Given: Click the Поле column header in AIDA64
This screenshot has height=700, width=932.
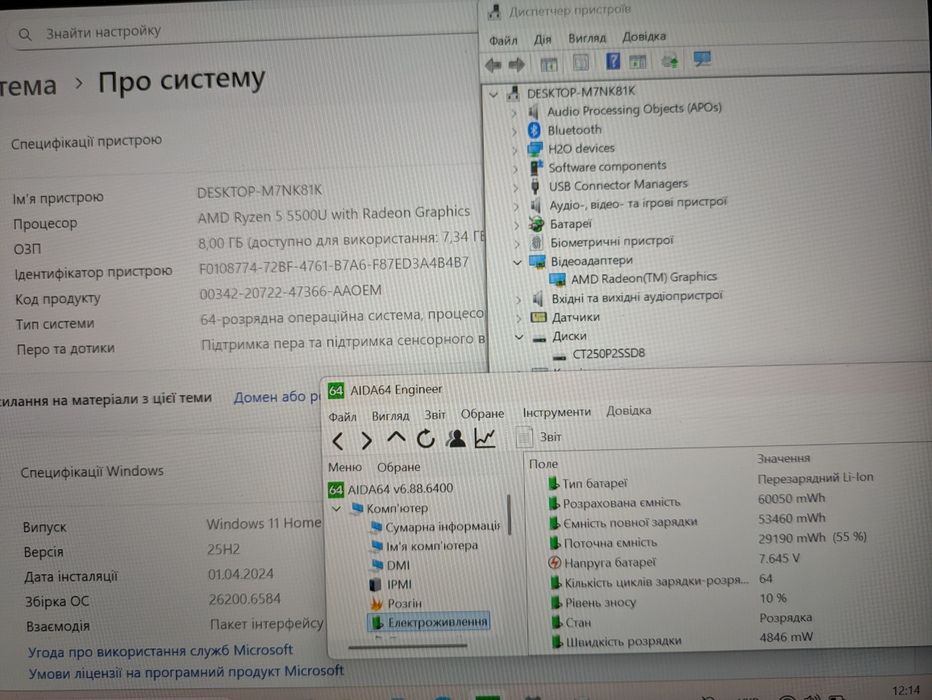Looking at the screenshot, I should 543,464.
